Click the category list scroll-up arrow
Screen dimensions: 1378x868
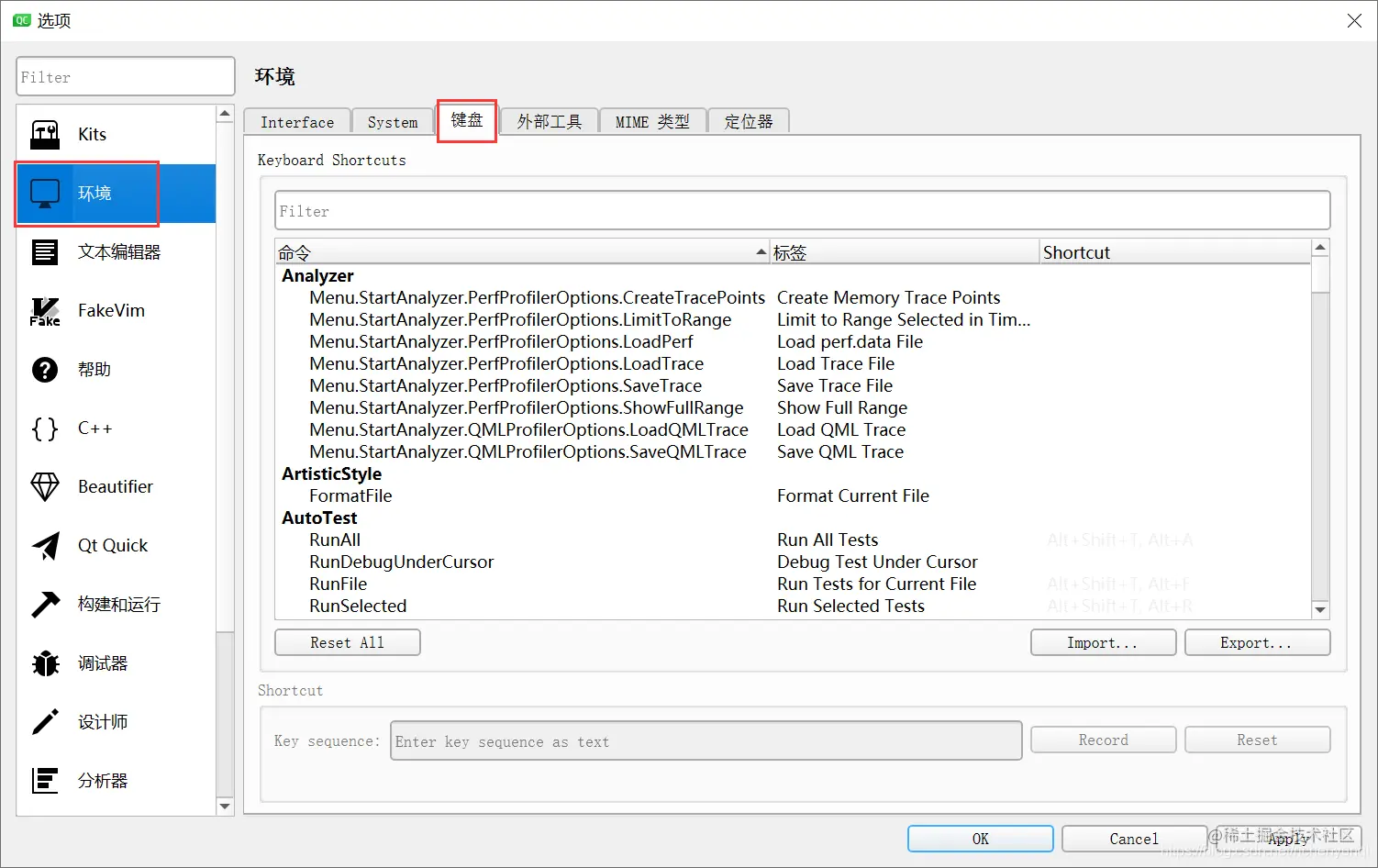[225, 114]
